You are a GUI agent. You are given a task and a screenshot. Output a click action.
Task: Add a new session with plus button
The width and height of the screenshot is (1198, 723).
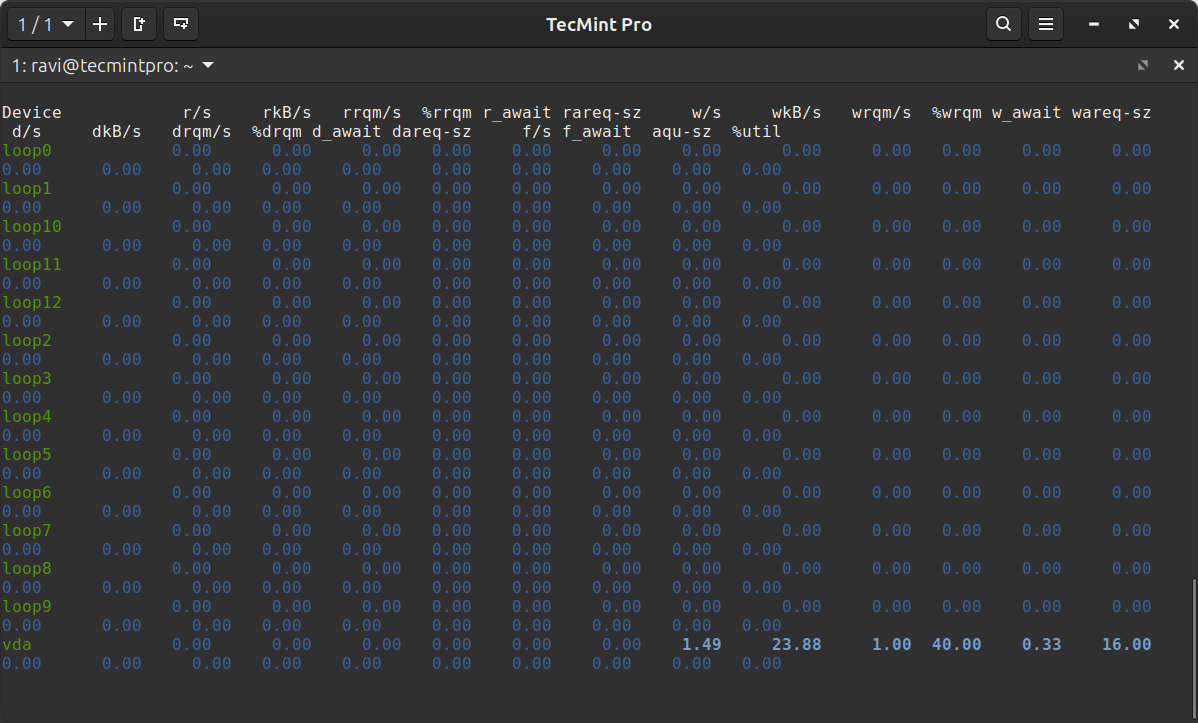tap(100, 24)
